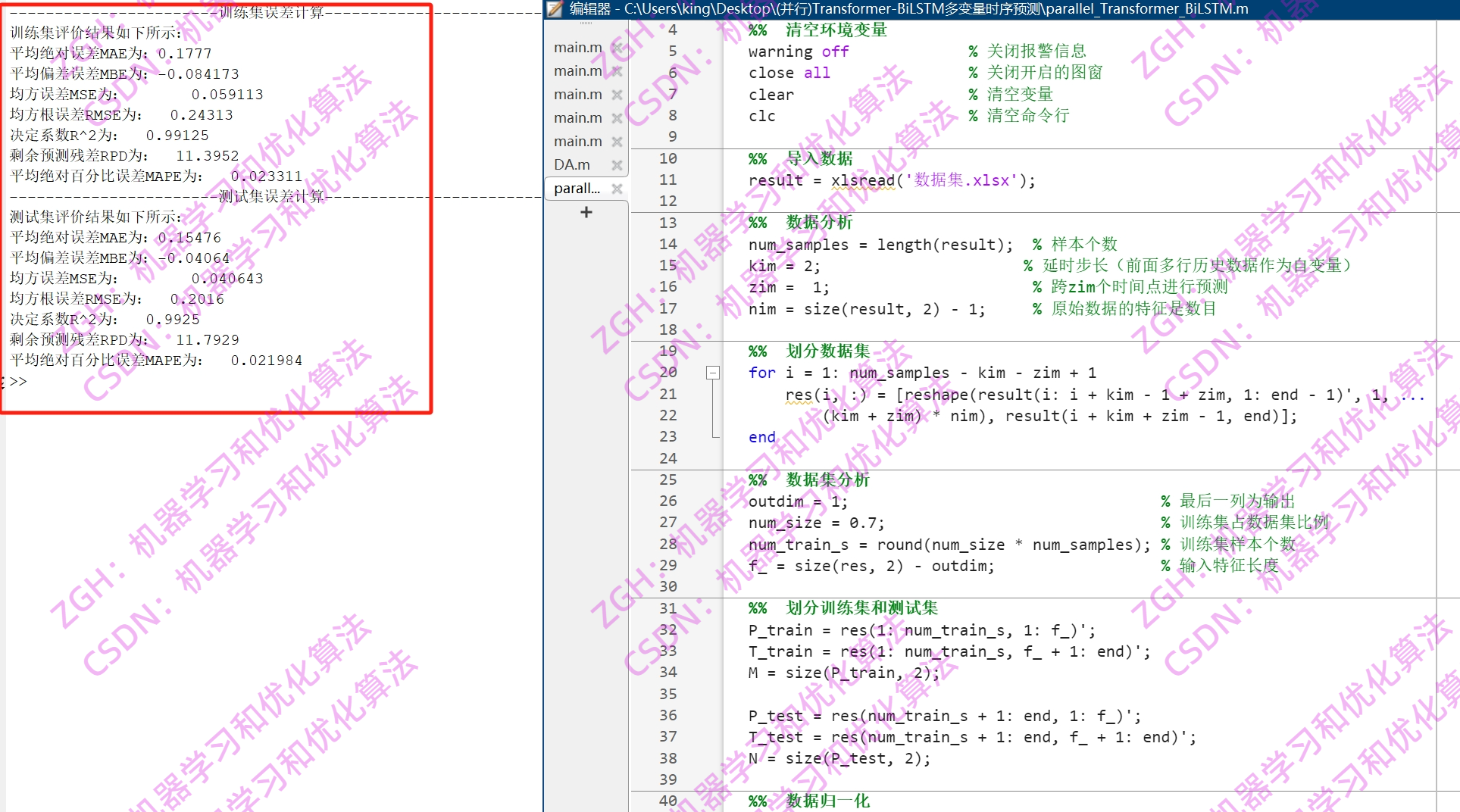This screenshot has width=1460, height=812.
Task: Close the fourth main.m tab
Action: point(617,117)
